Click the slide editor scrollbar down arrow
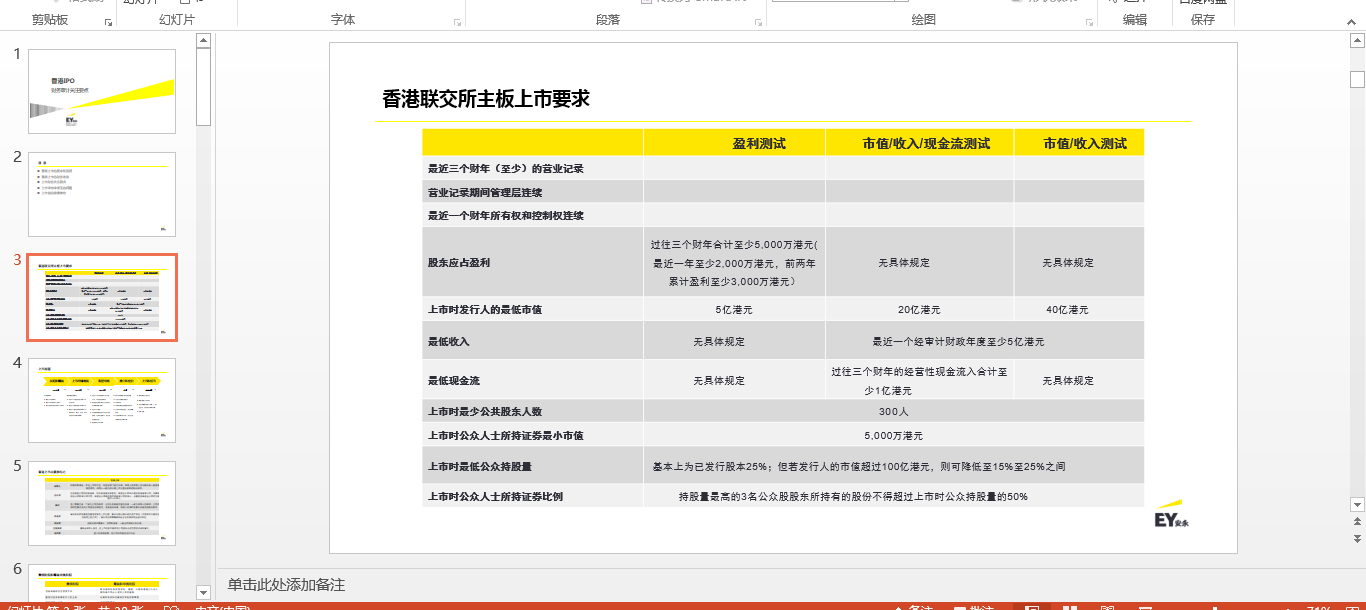Image resolution: width=1366 pixels, height=610 pixels. tap(1357, 504)
